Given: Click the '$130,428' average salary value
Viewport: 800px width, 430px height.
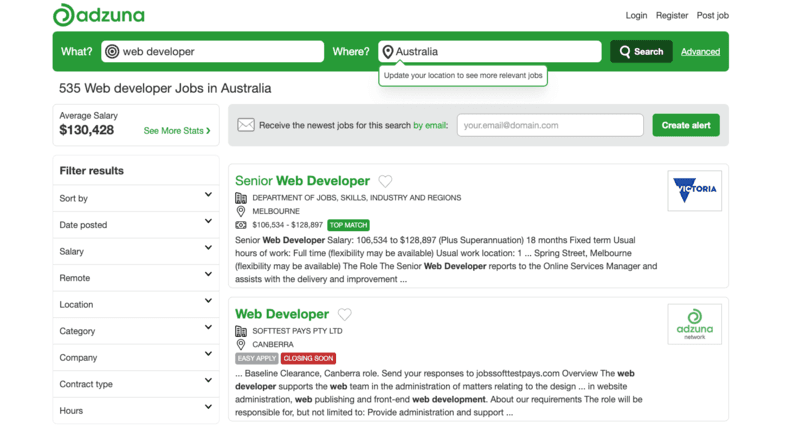Looking at the screenshot, I should (86, 130).
